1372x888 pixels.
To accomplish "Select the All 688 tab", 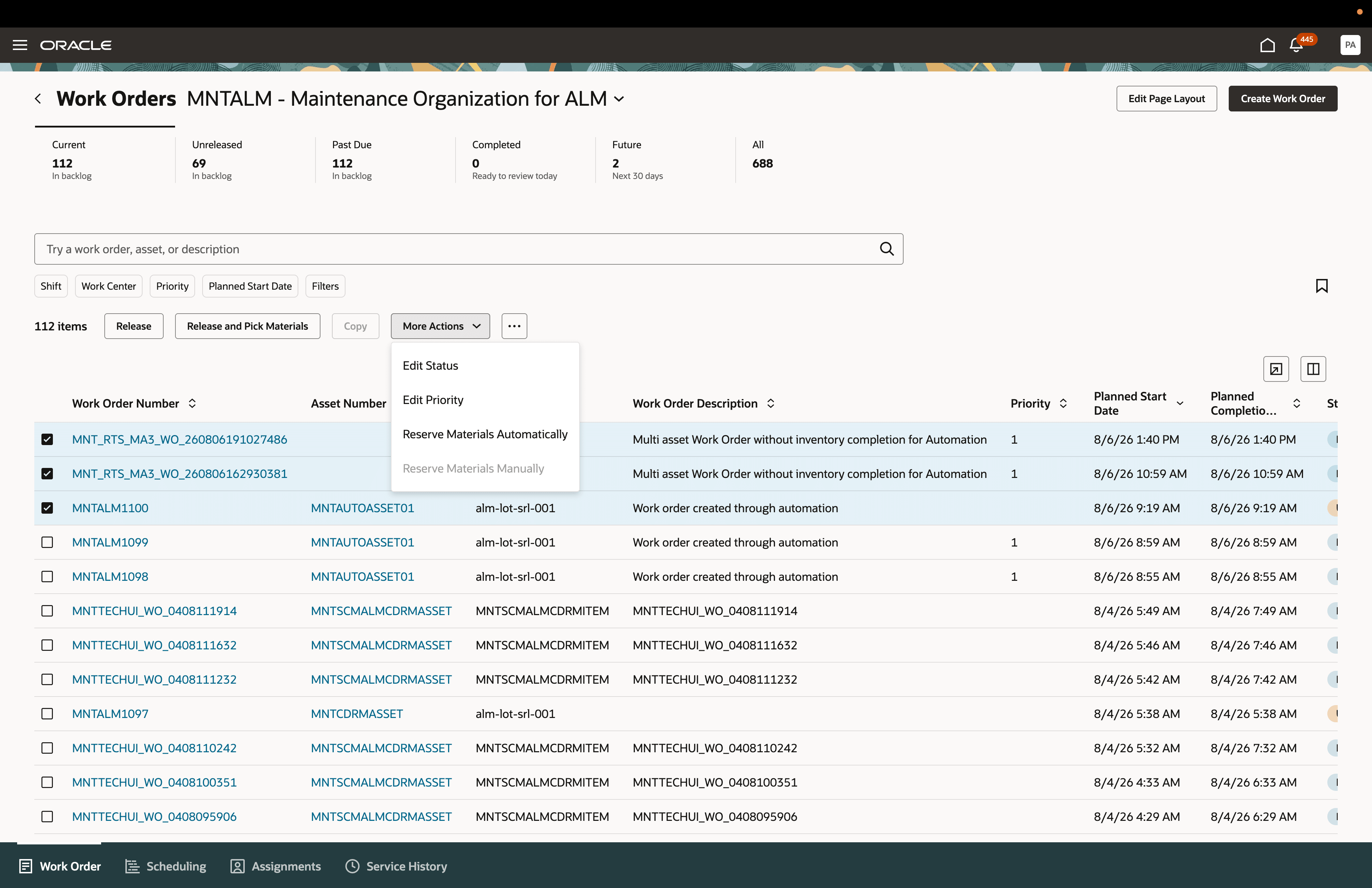I will (x=805, y=160).
